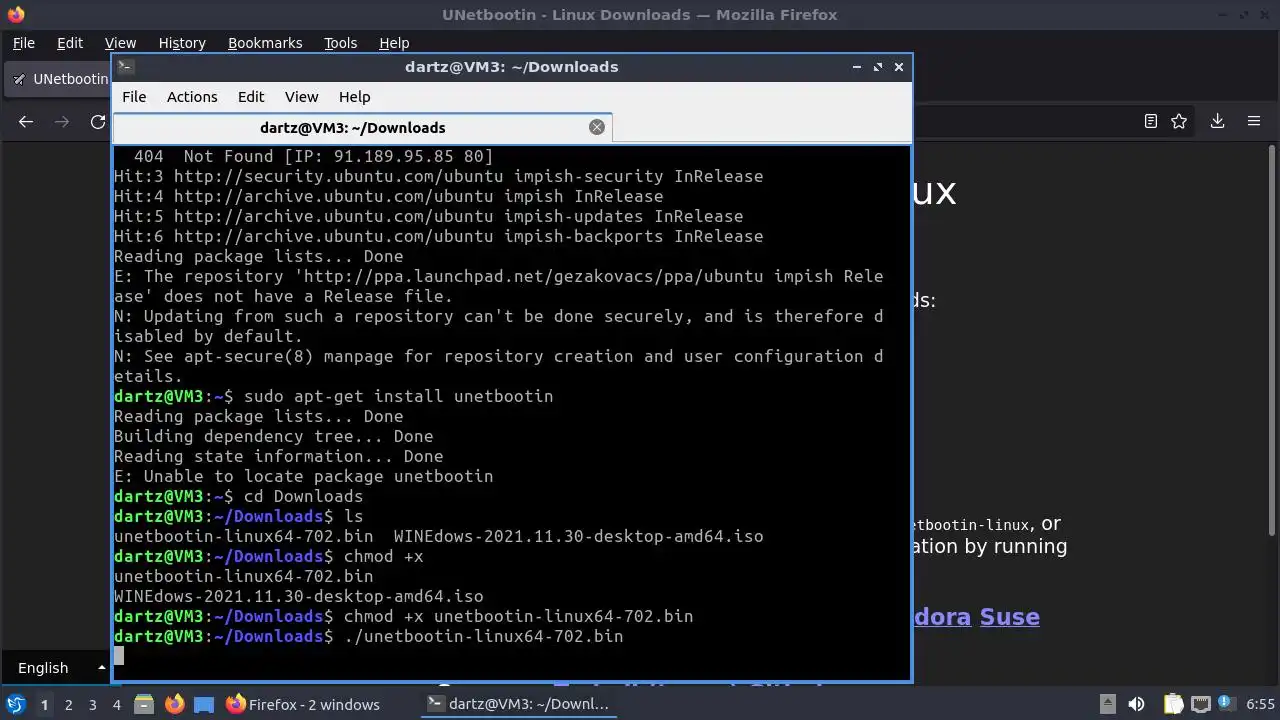This screenshot has width=1280, height=720.
Task: Switch to workspace 2 in the pager
Action: (x=68, y=704)
